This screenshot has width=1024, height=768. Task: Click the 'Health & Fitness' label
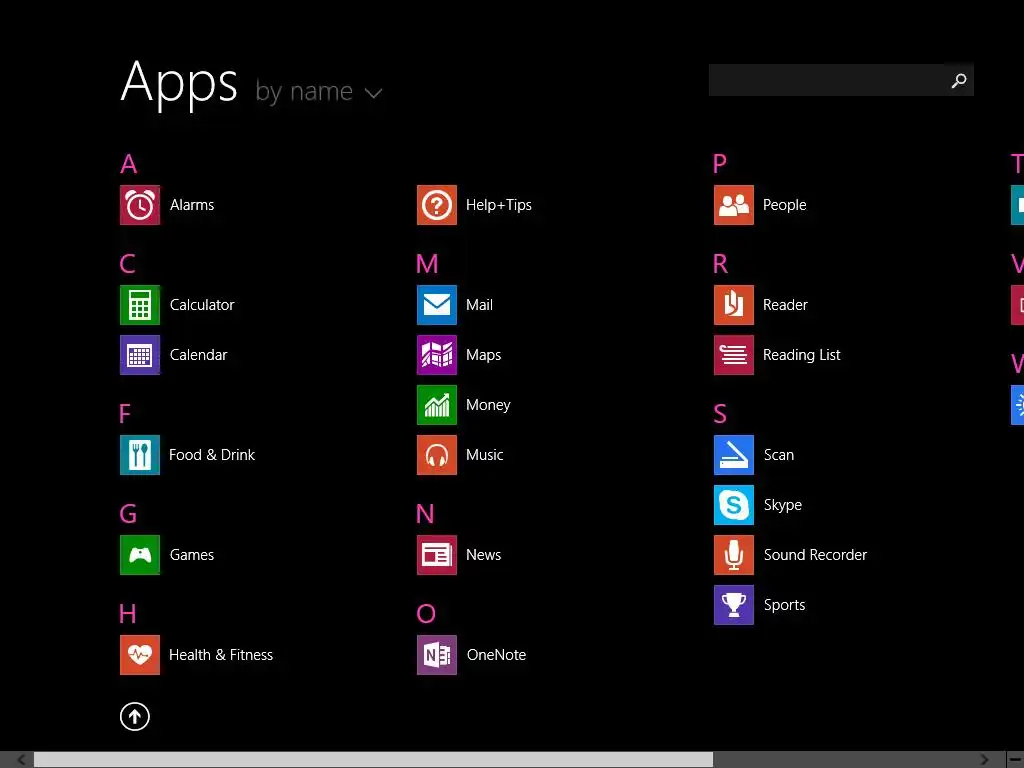point(221,655)
